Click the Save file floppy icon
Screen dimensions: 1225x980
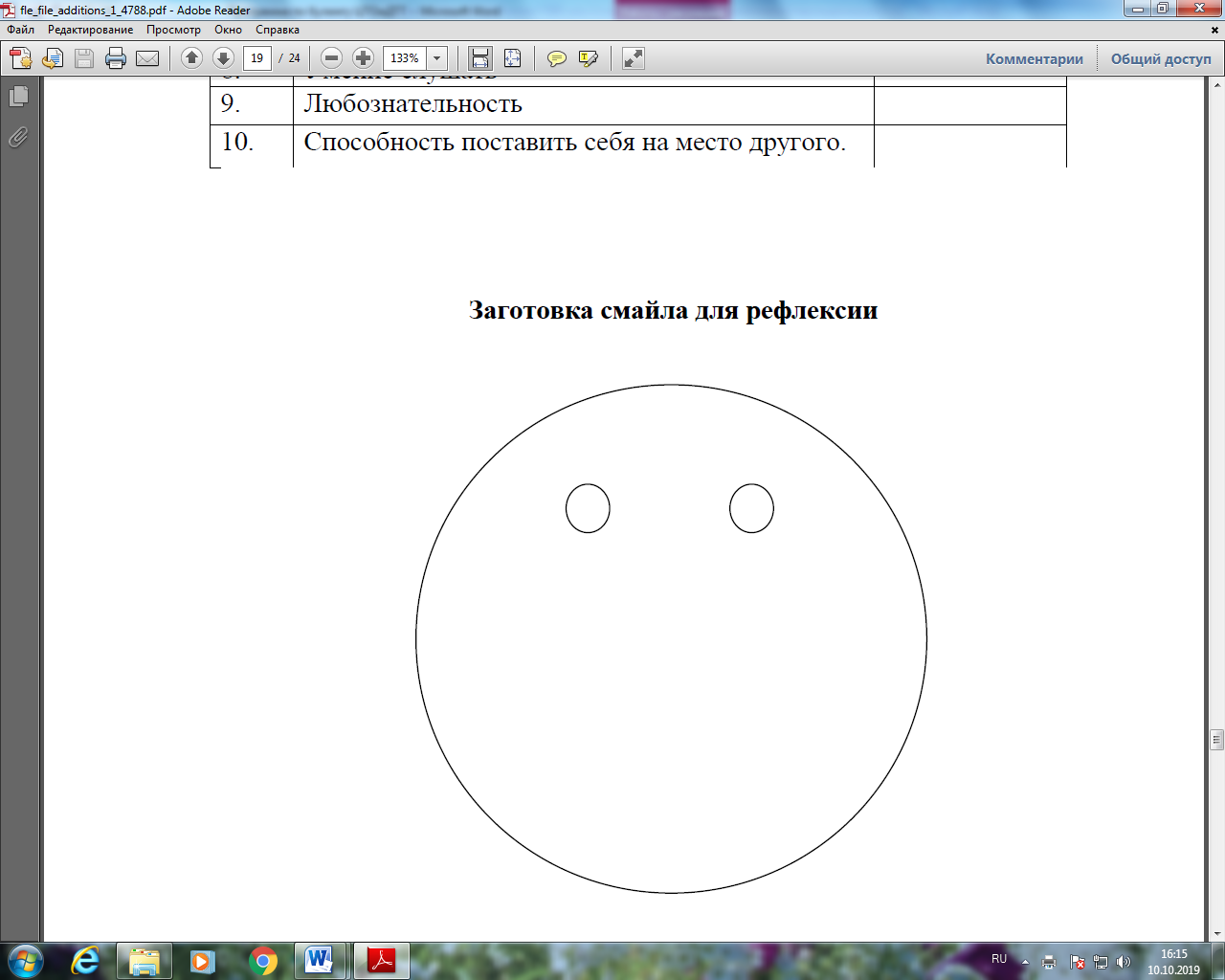[x=84, y=58]
